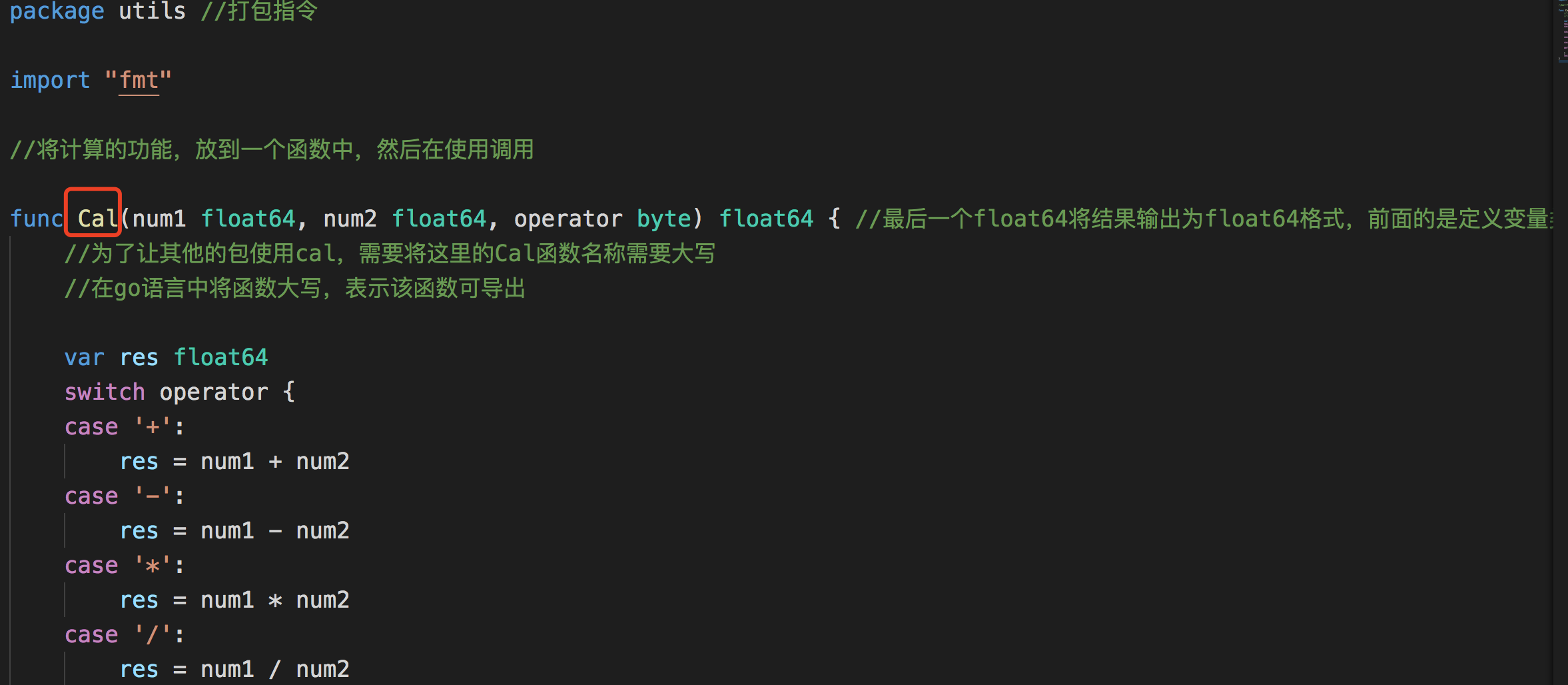The image size is (1568, 685).
Task: Click the var keyword declaring res
Action: 85,358
